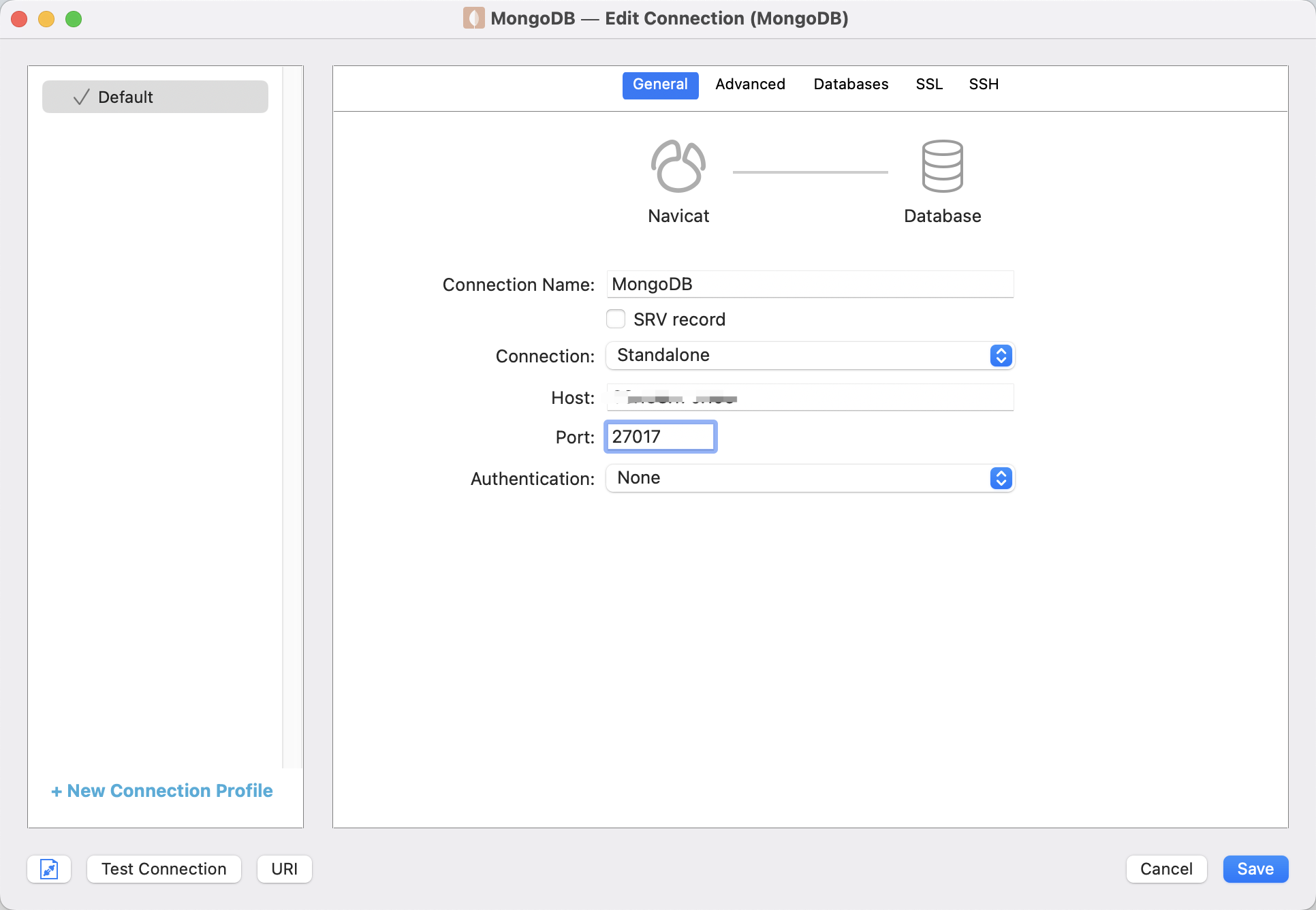Click the profile list scrollbar
Viewport: 1316px width, 910px height.
[292, 417]
